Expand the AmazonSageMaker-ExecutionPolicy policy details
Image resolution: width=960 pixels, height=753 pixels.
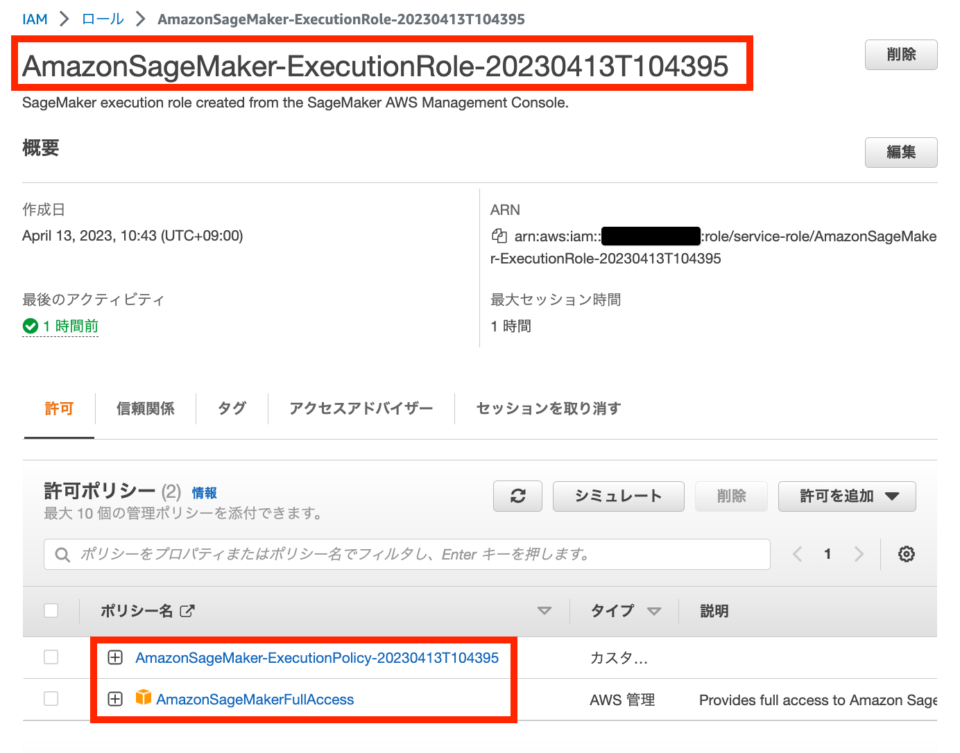coord(115,657)
